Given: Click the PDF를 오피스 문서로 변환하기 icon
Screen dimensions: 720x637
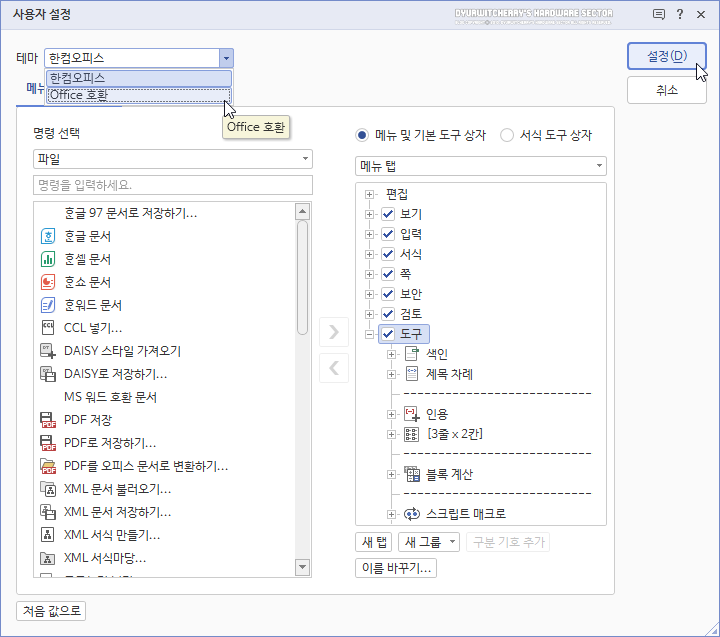Looking at the screenshot, I should click(x=48, y=466).
